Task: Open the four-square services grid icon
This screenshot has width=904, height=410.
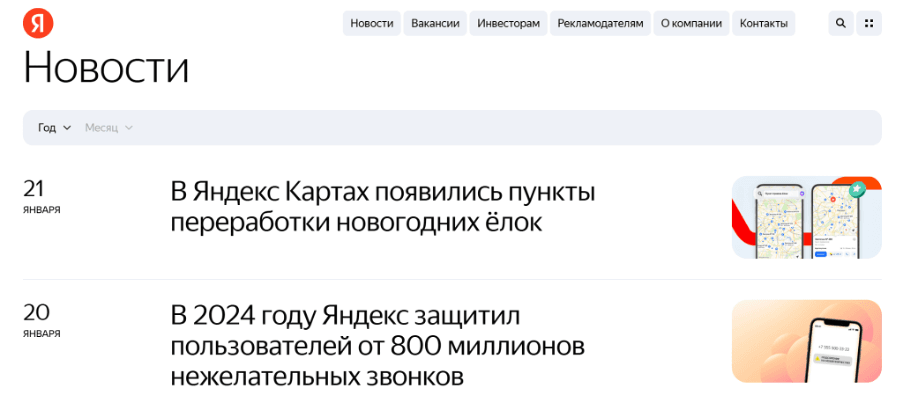Action: pos(868,23)
